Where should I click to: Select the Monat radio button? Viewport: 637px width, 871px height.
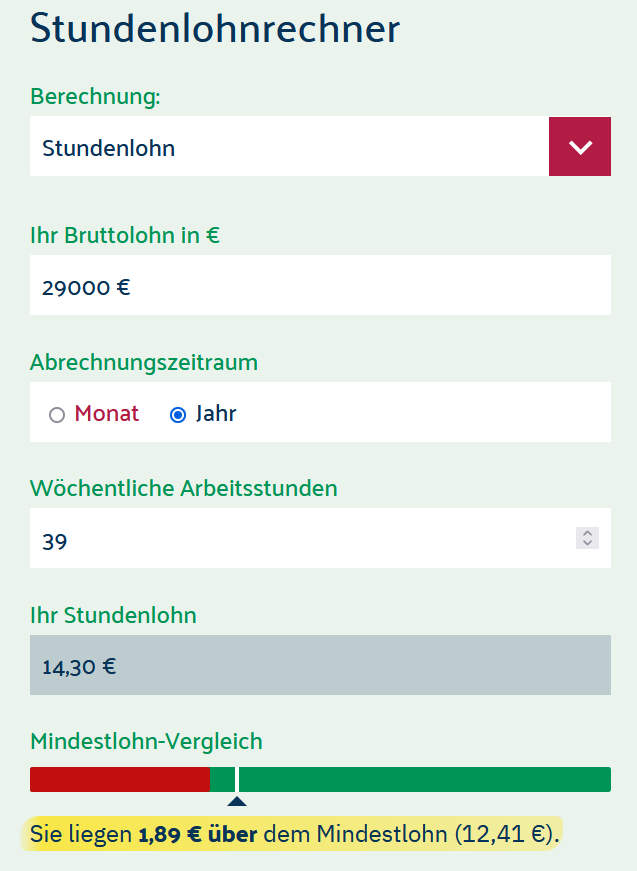tap(57, 415)
